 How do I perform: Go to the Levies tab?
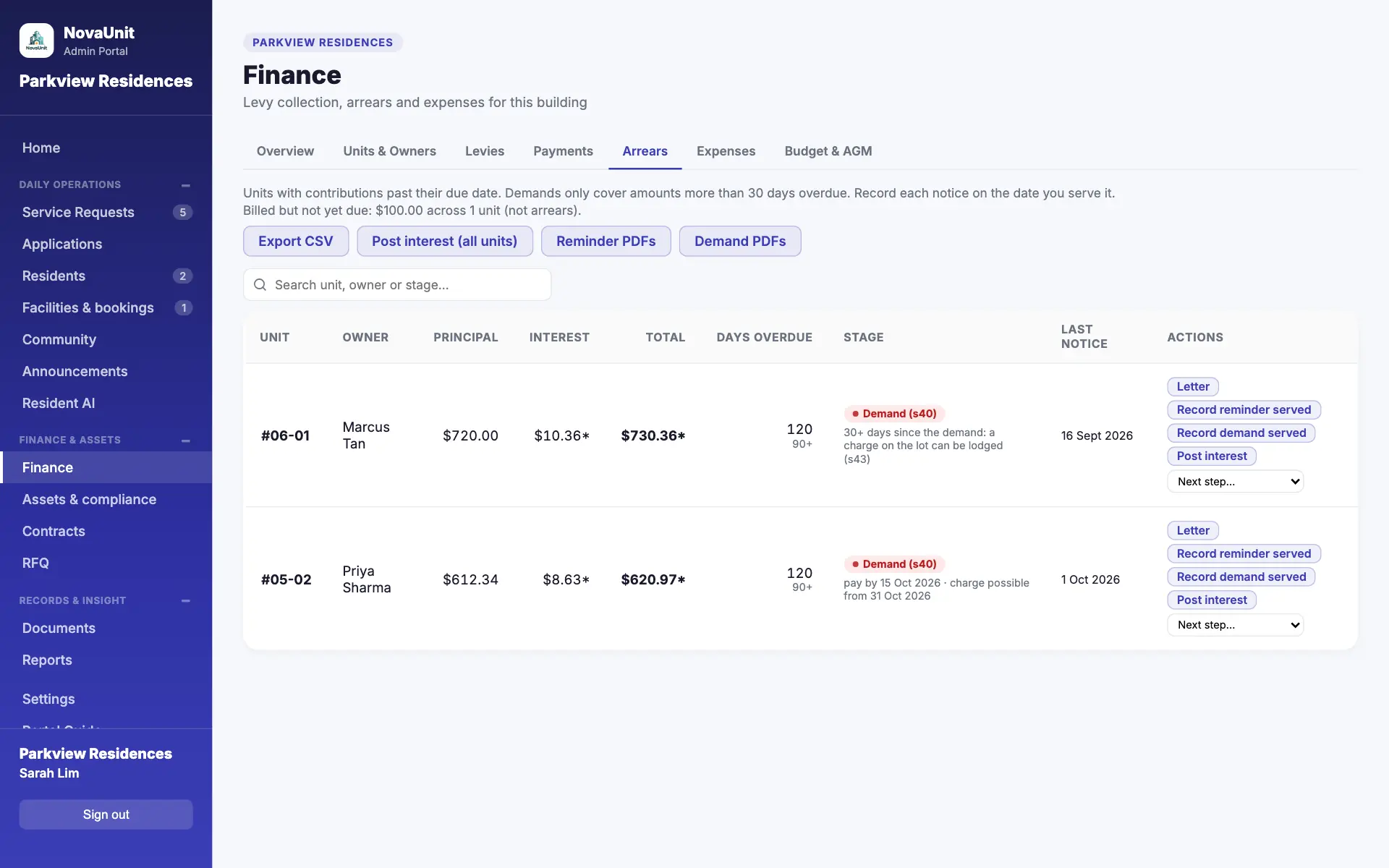(x=485, y=151)
